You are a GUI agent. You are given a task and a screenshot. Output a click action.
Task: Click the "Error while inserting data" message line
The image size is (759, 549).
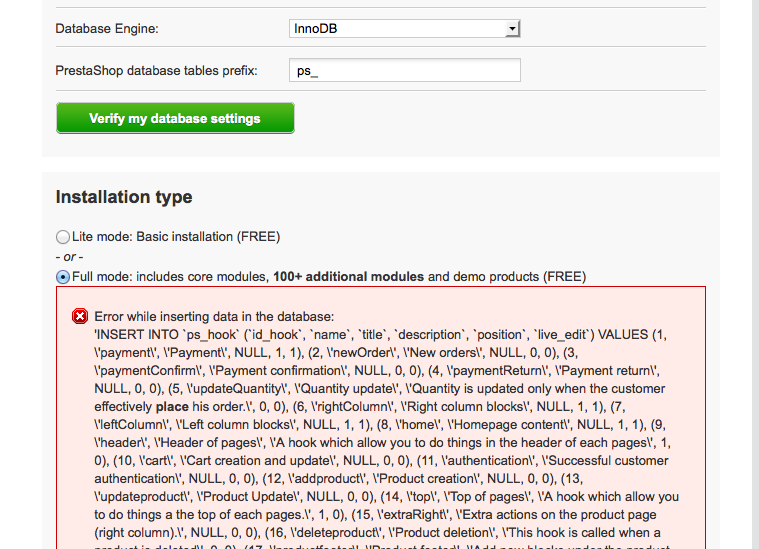tap(216, 316)
